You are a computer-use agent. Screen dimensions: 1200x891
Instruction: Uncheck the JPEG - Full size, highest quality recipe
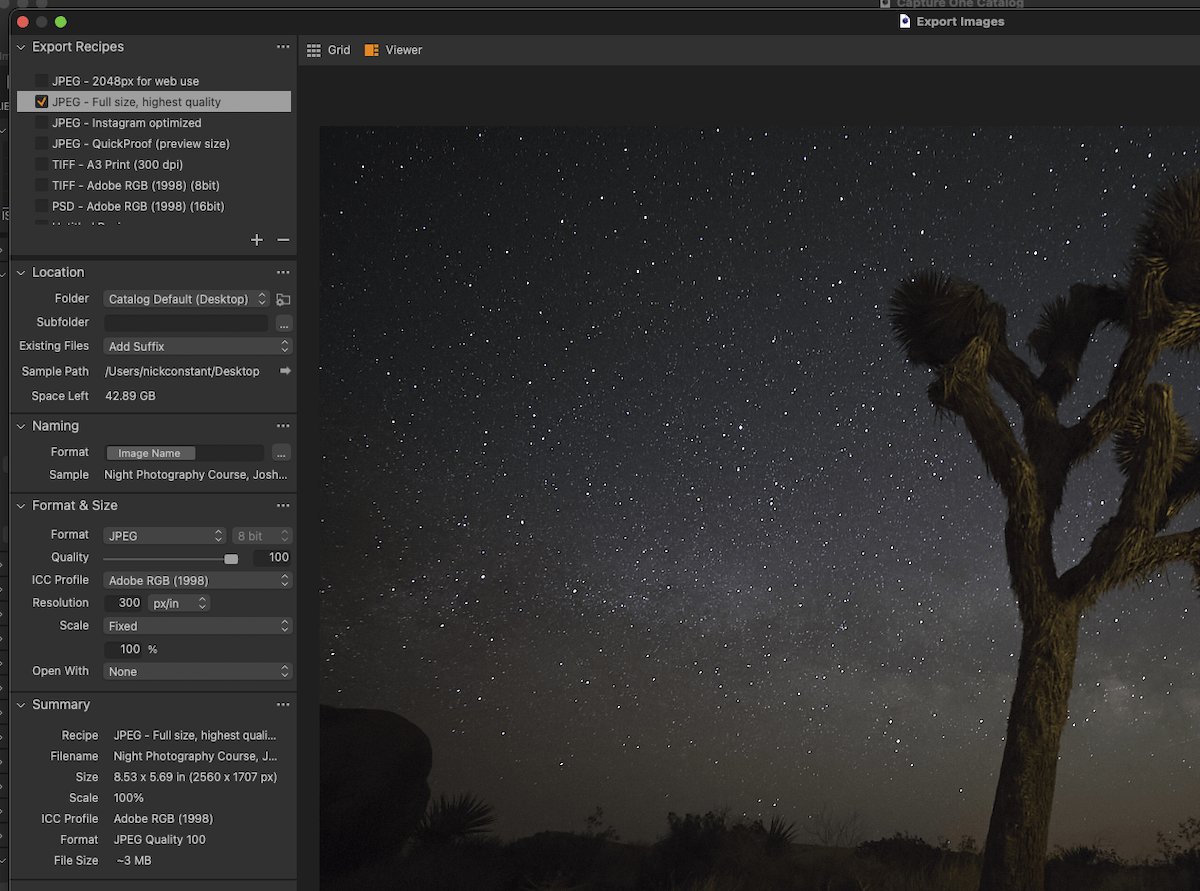[42, 101]
